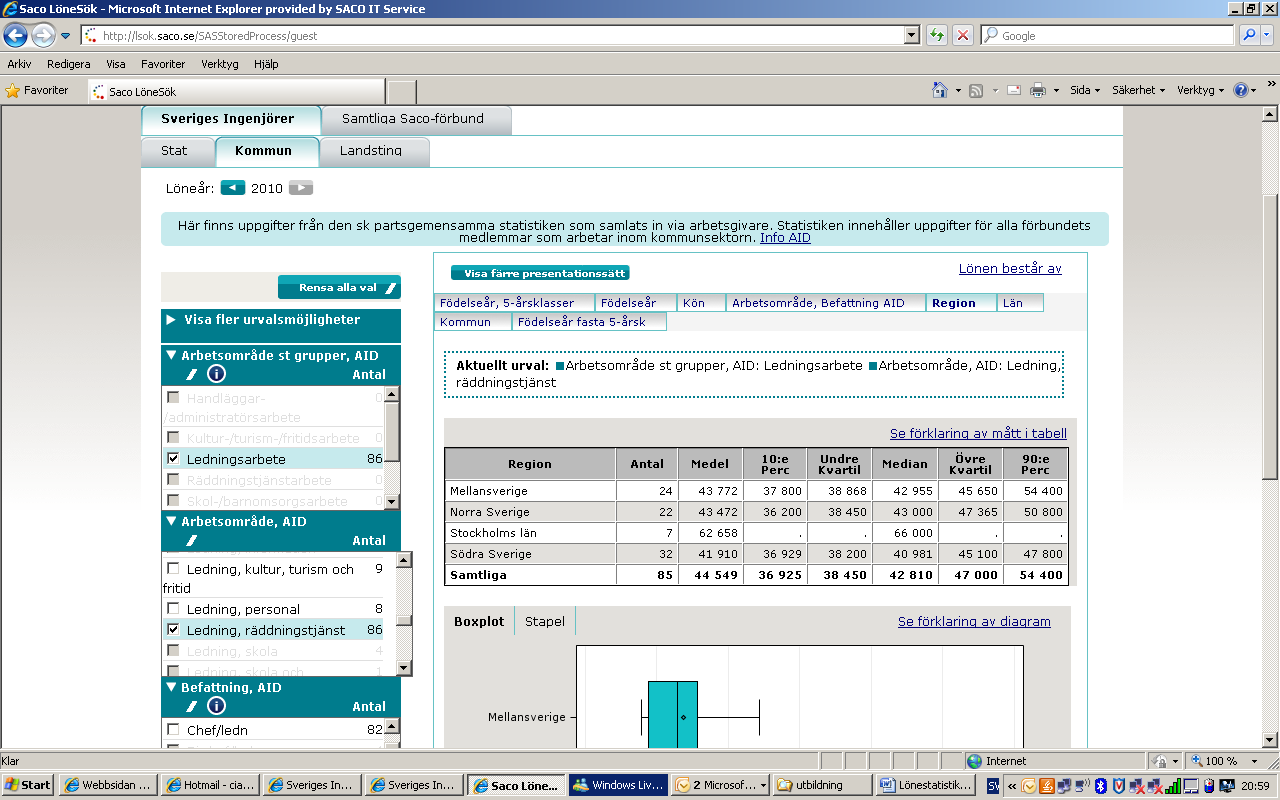Image resolution: width=1280 pixels, height=800 pixels.
Task: Collapse the Arbetsområde, AID section
Action: coord(172,521)
